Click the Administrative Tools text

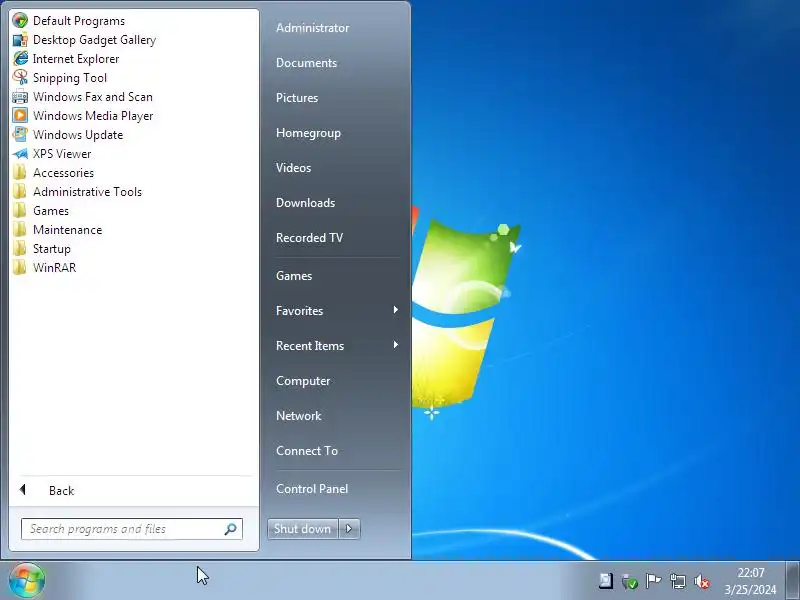pos(87,192)
